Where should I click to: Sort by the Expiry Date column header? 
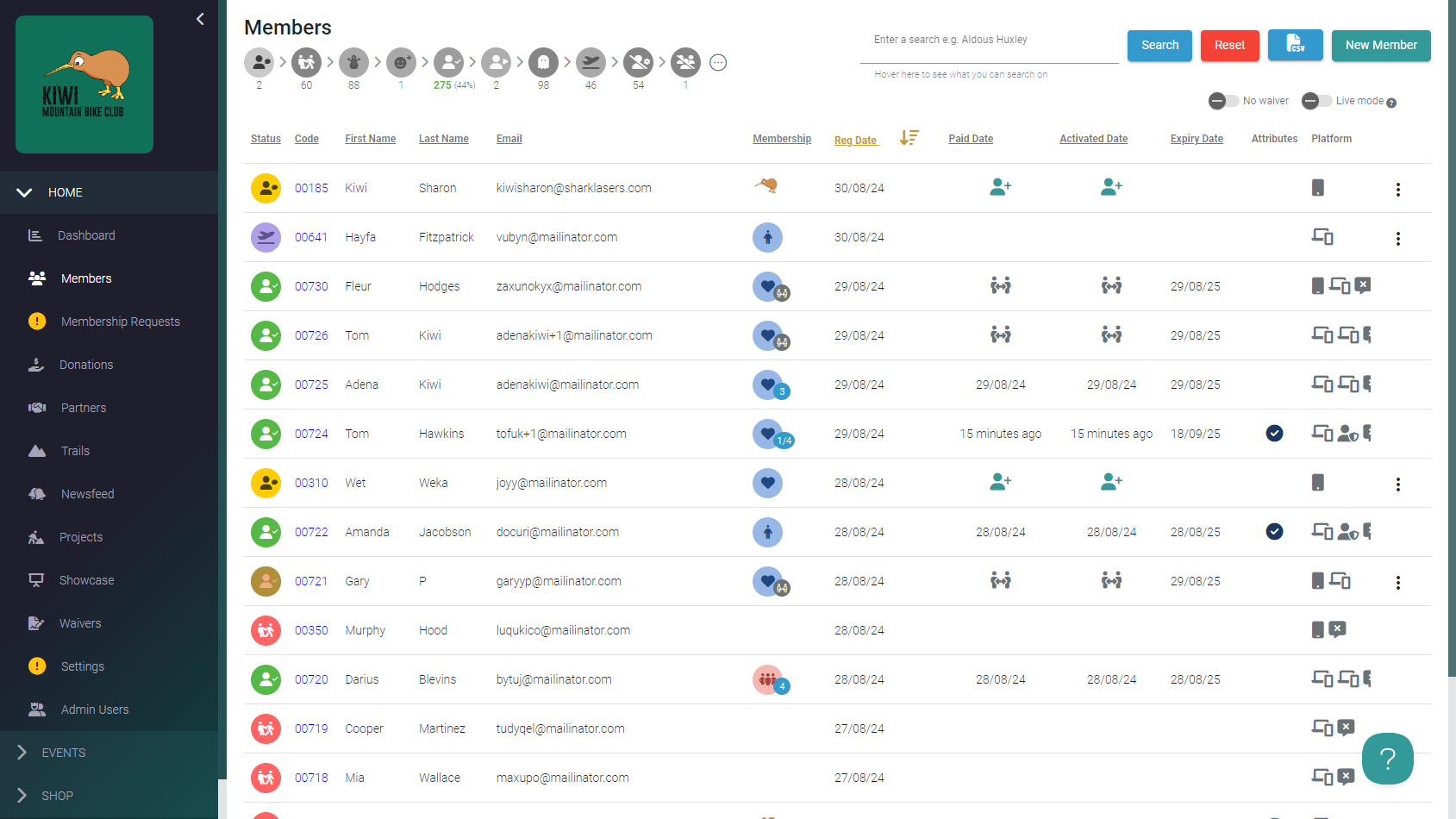(x=1197, y=139)
